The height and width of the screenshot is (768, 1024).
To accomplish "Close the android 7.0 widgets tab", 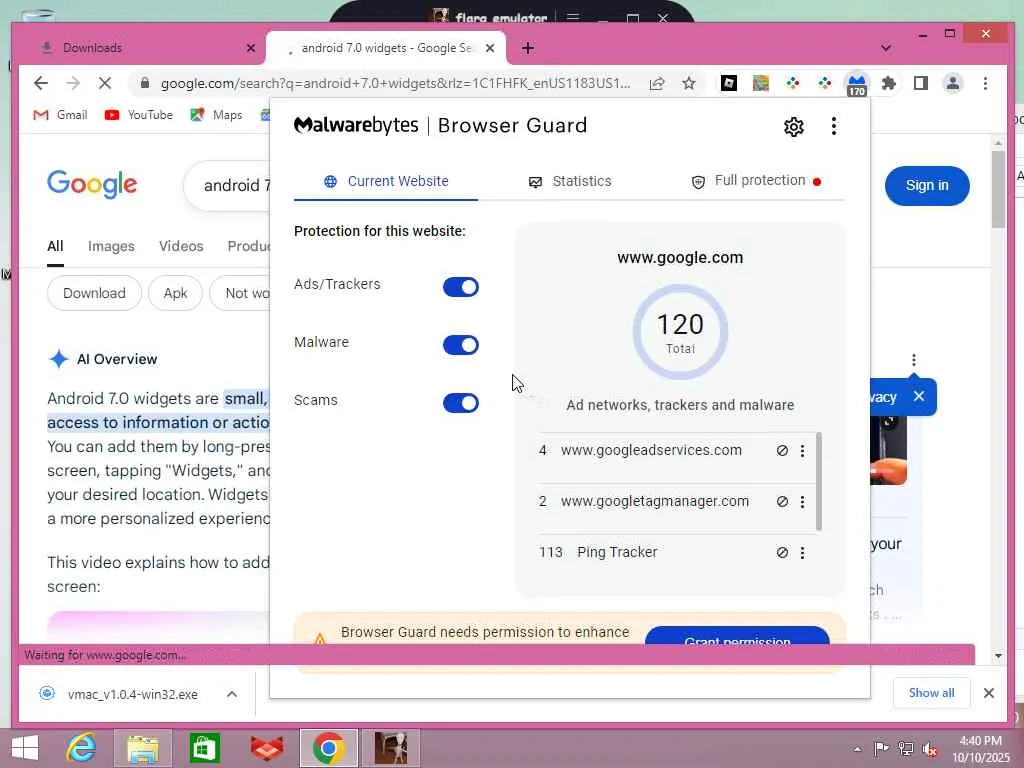I will click(490, 48).
